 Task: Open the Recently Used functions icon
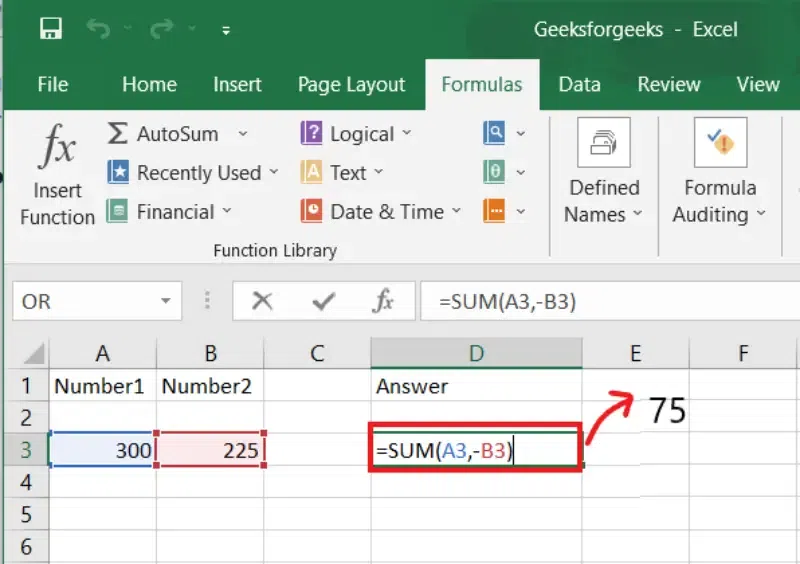pos(118,173)
